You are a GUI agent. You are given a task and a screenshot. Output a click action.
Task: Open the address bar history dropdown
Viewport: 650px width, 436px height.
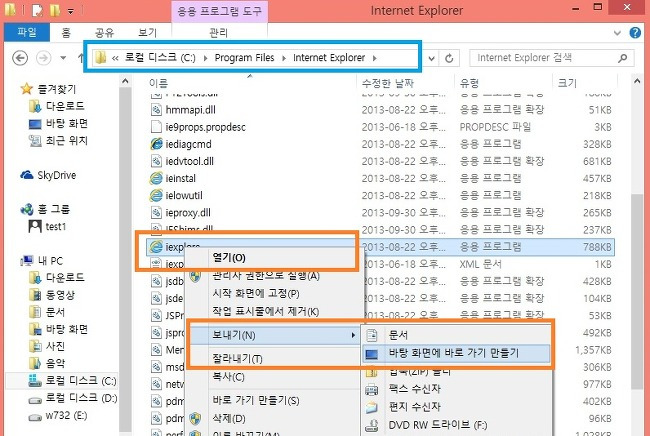(x=431, y=58)
